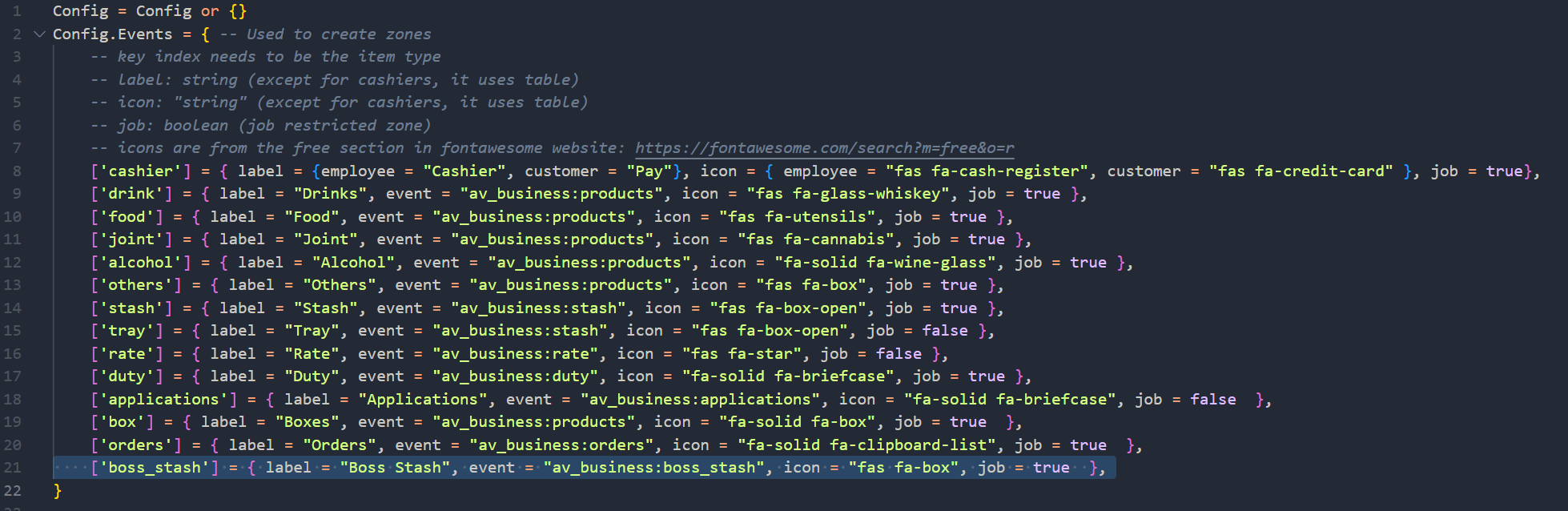Click the "Boss Stash" label string

(x=395, y=468)
